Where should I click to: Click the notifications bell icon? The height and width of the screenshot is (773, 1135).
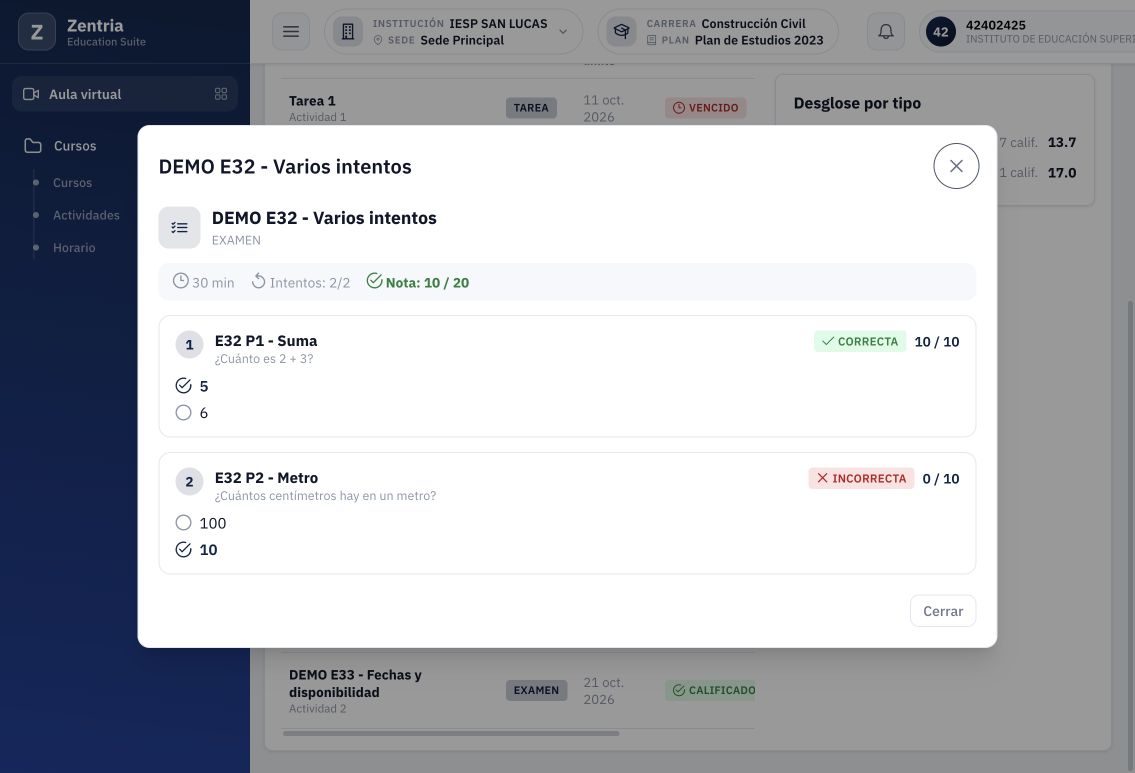[x=885, y=32]
